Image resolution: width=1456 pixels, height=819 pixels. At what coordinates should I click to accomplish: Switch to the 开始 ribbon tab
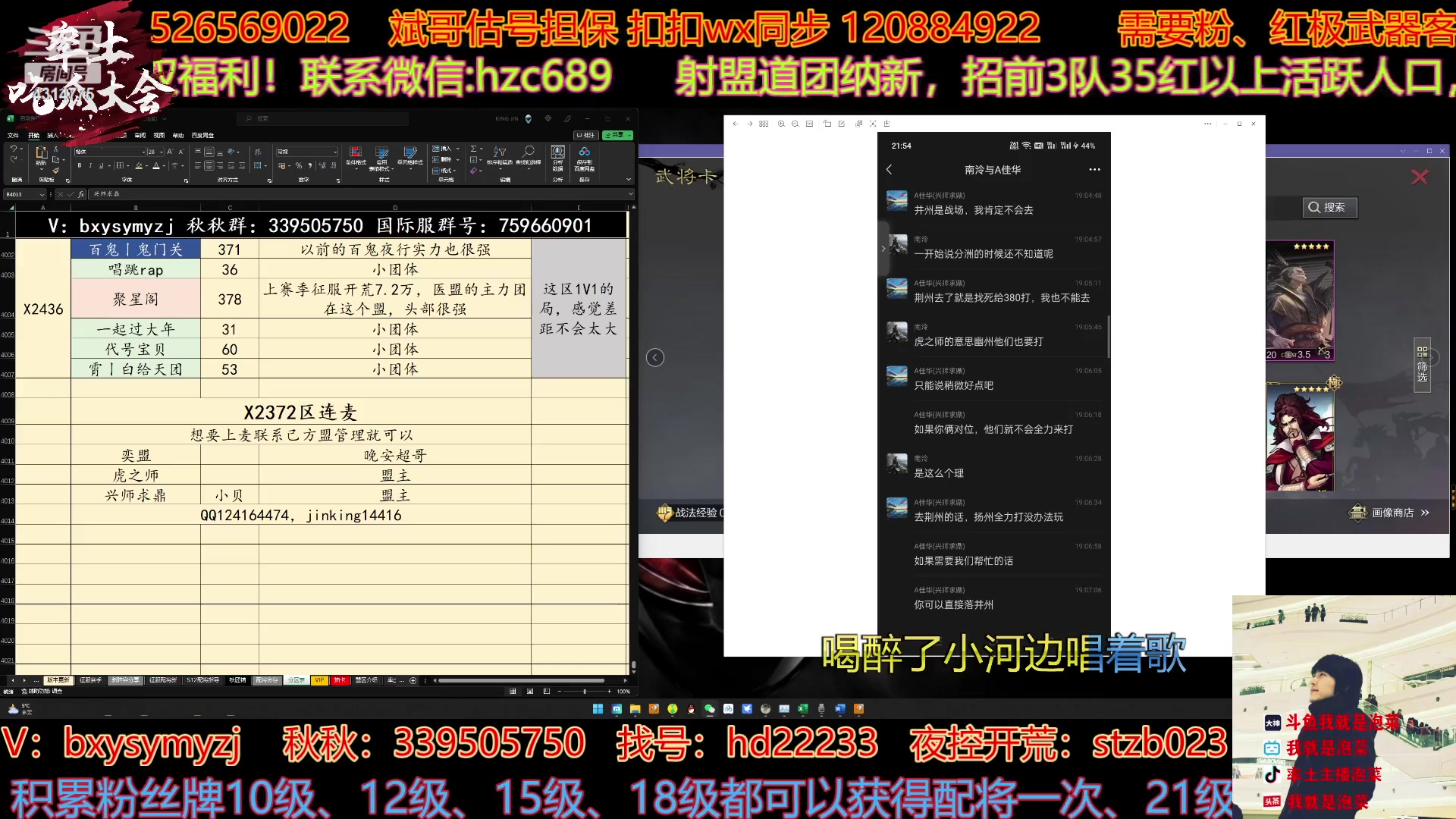pyautogui.click(x=33, y=136)
